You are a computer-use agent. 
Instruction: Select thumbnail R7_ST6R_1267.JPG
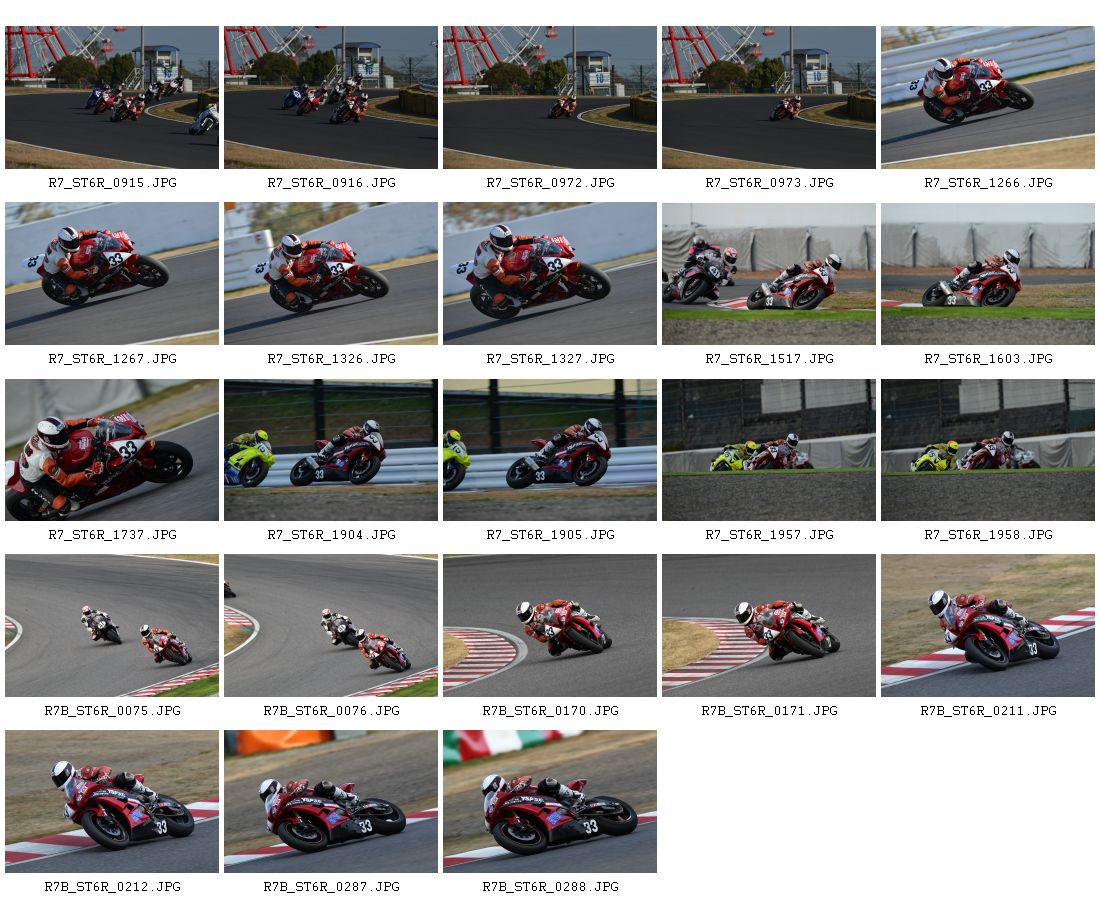tap(112, 274)
